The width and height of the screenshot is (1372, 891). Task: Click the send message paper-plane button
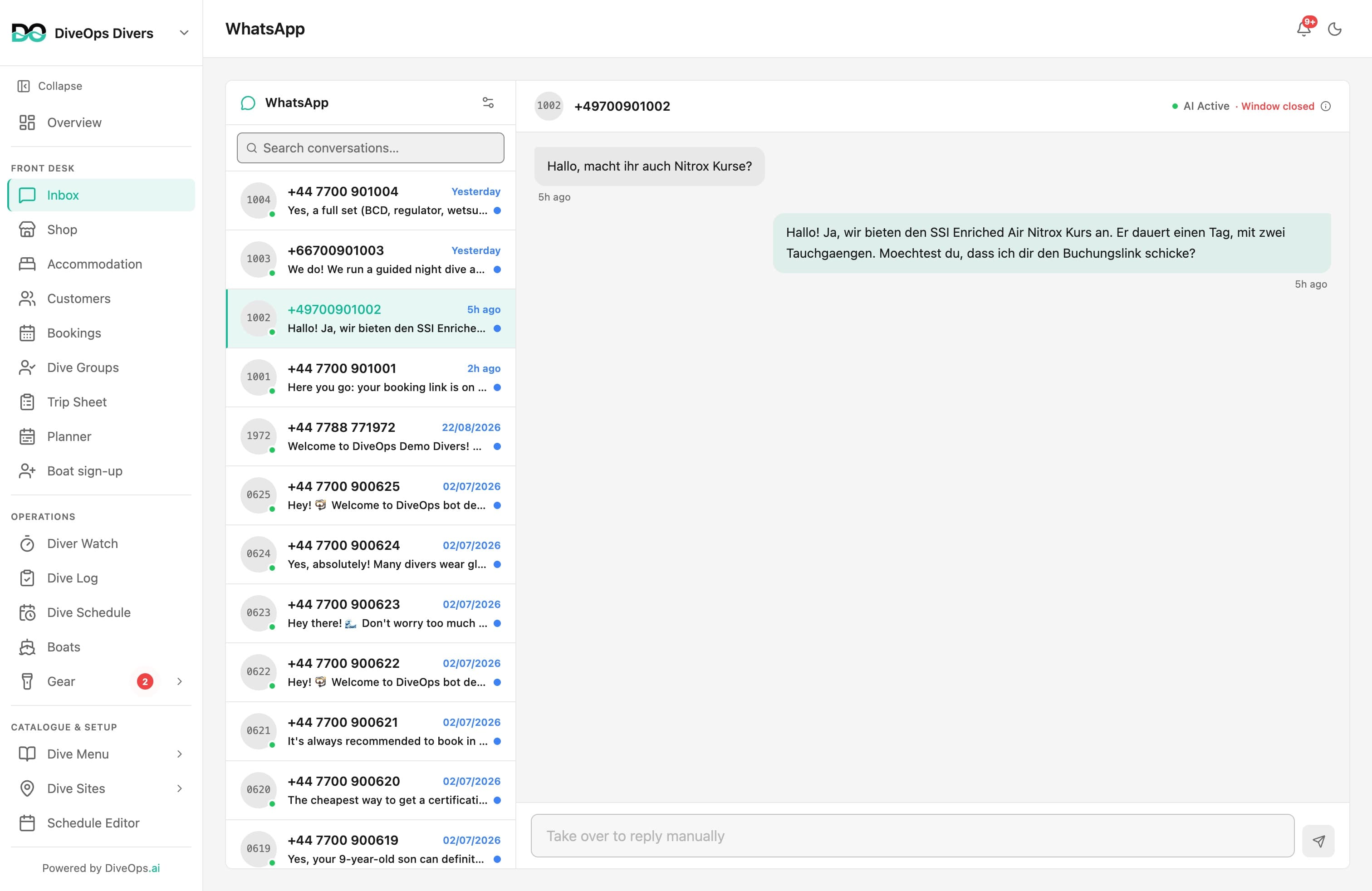[1318, 841]
